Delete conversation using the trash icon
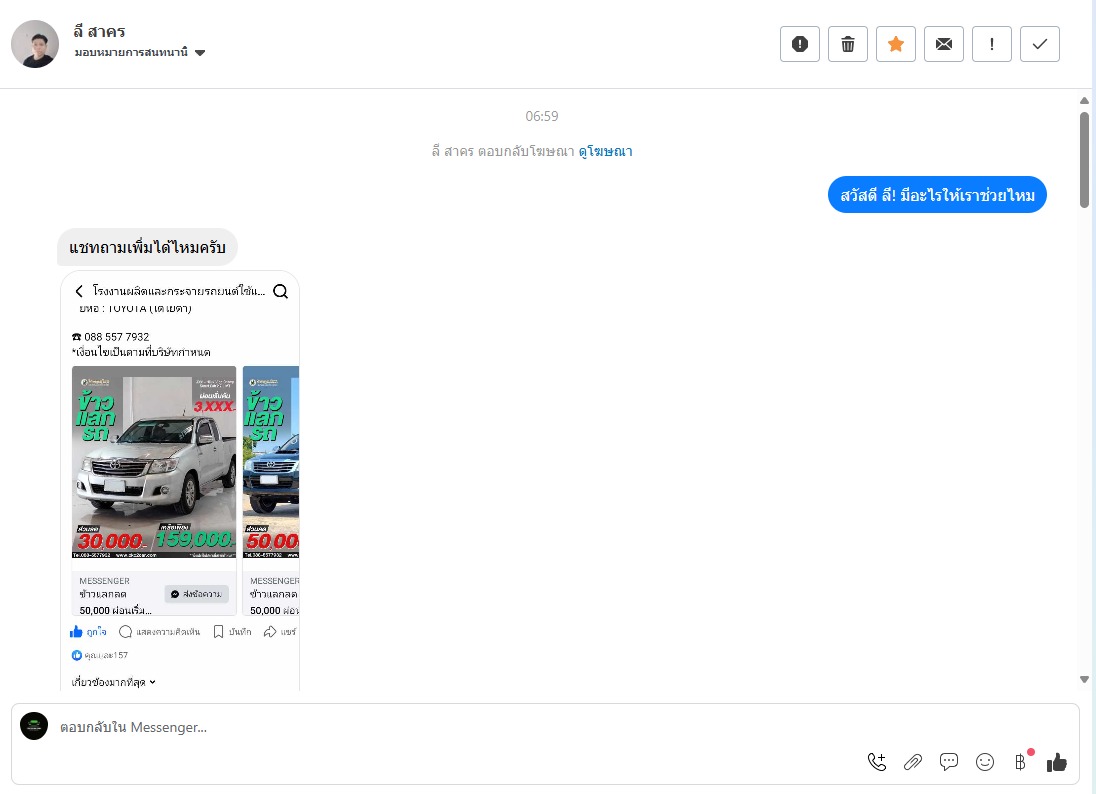Screen dimensions: 1096x794 tap(848, 44)
